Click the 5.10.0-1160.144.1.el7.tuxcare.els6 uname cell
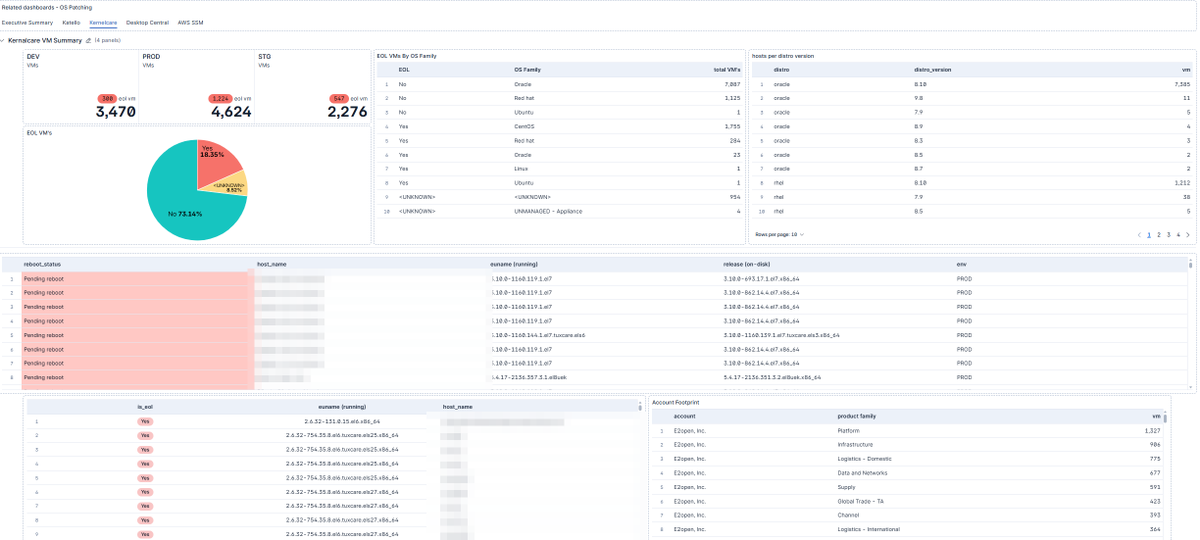1200x540 pixels. click(538, 335)
